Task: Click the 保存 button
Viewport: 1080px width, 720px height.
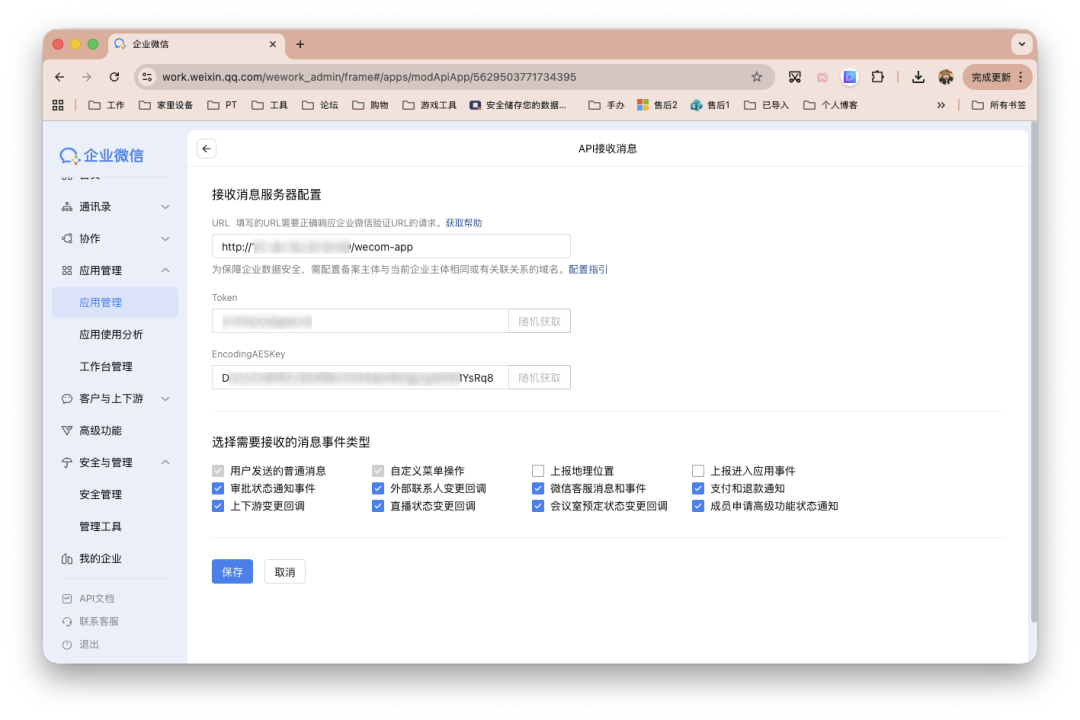Action: coord(232,571)
